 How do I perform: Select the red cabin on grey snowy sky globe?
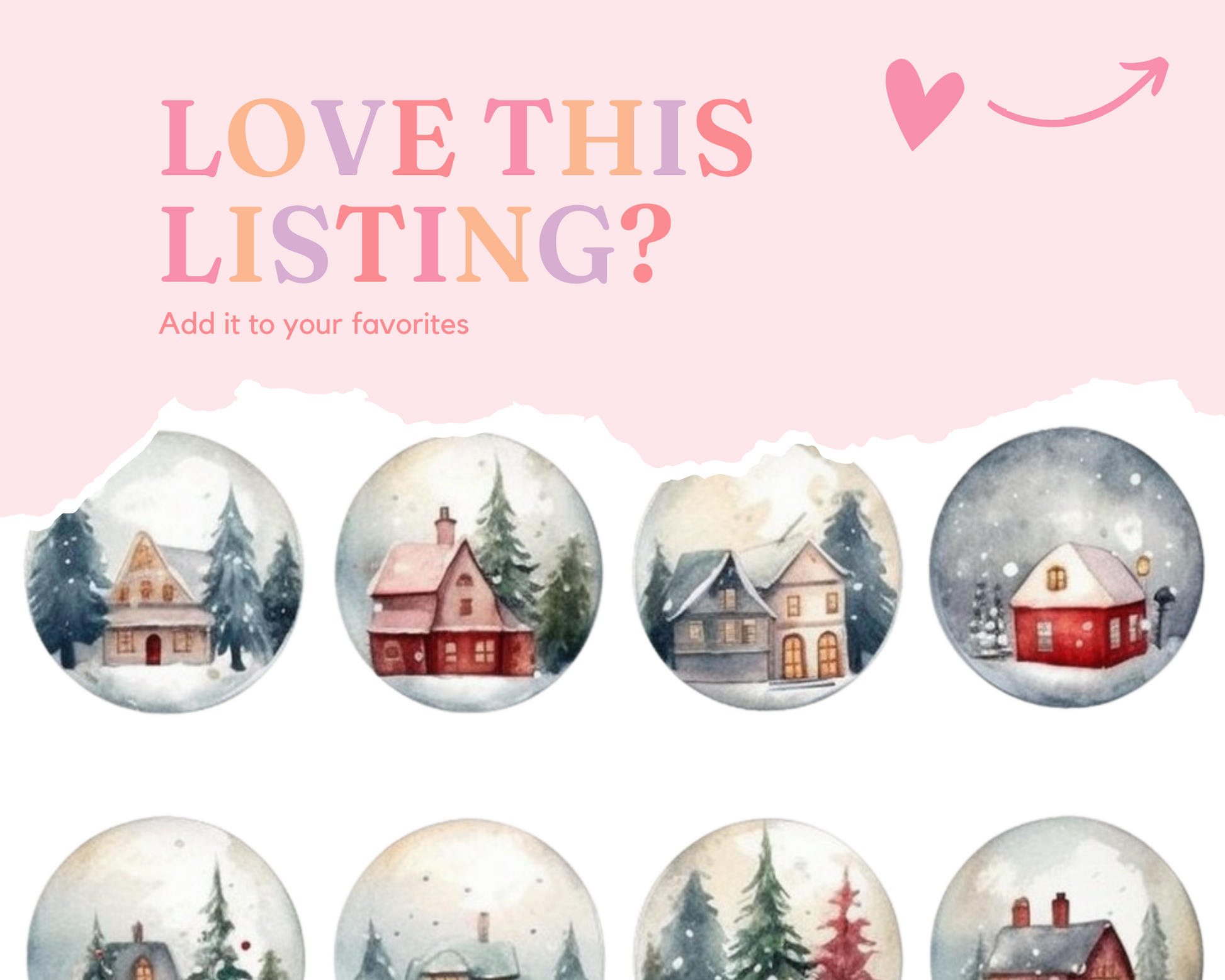pos(1066,568)
